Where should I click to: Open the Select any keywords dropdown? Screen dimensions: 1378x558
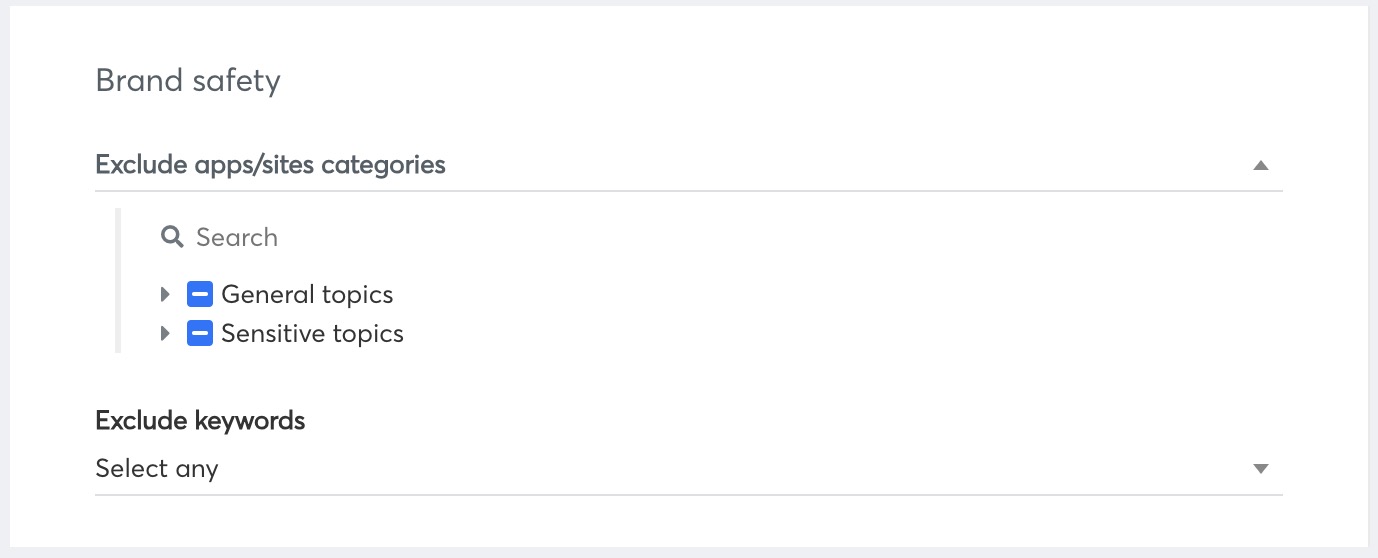coord(688,469)
